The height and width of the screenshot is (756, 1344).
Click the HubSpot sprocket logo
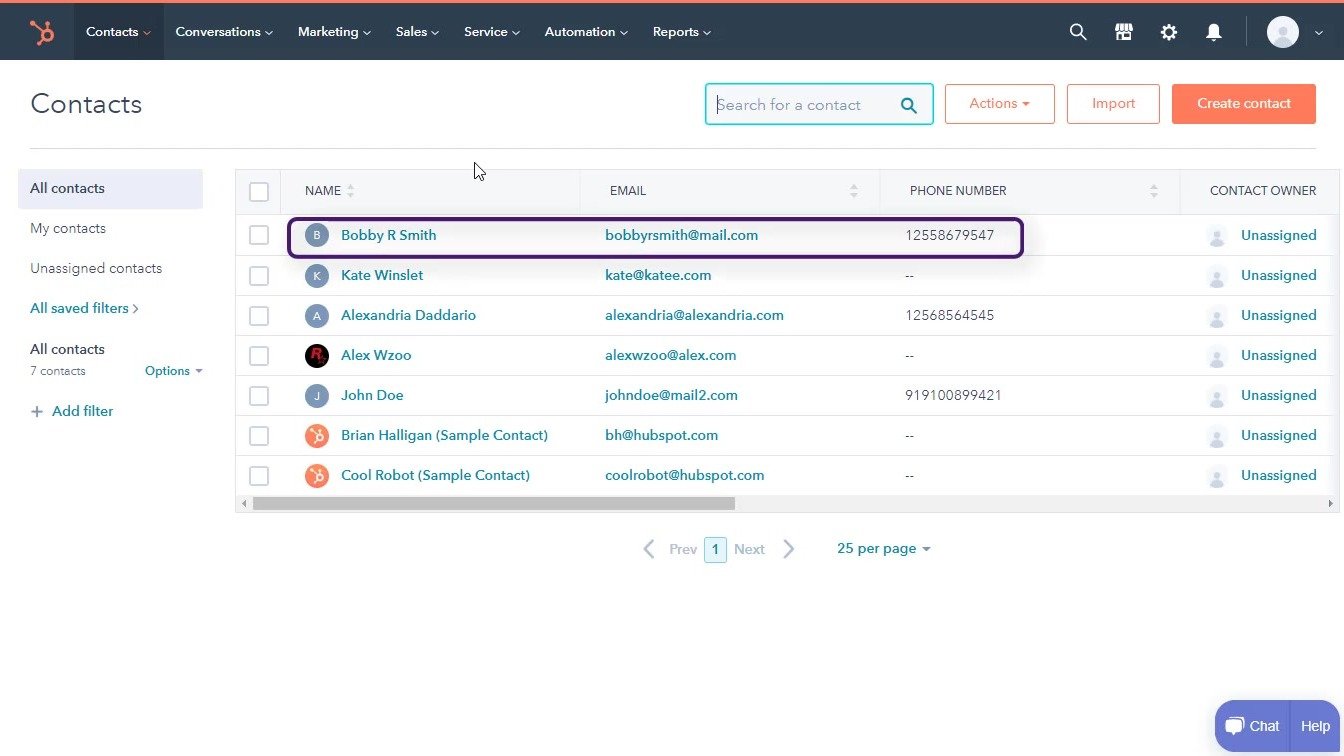[42, 31]
